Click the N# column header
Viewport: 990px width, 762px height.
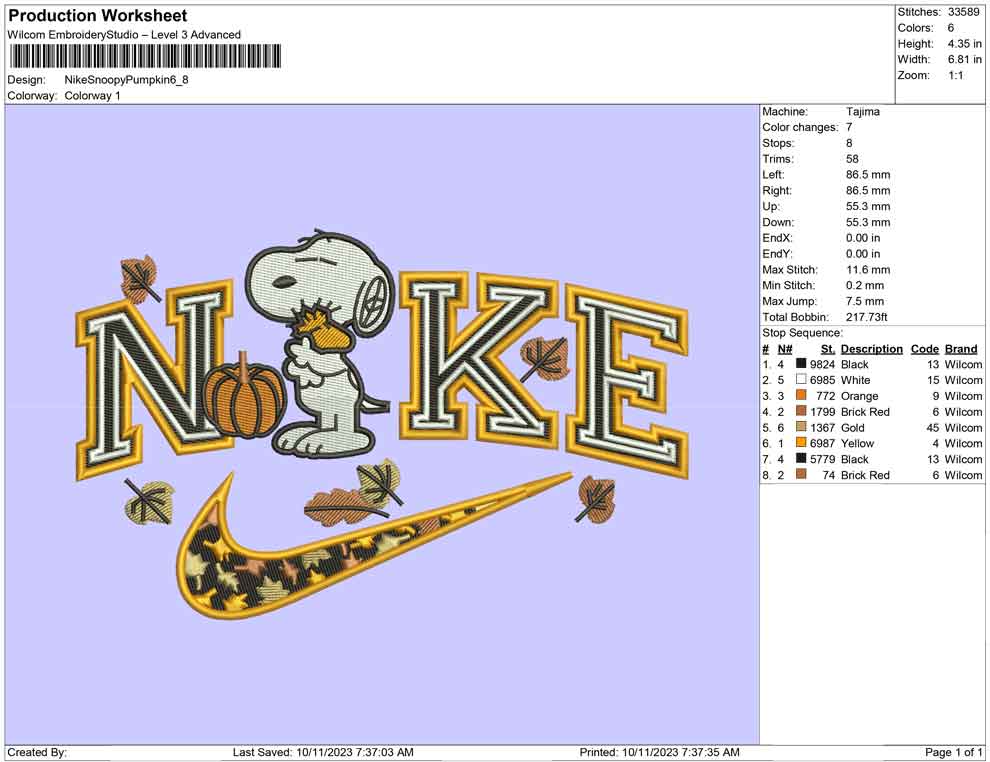[785, 349]
